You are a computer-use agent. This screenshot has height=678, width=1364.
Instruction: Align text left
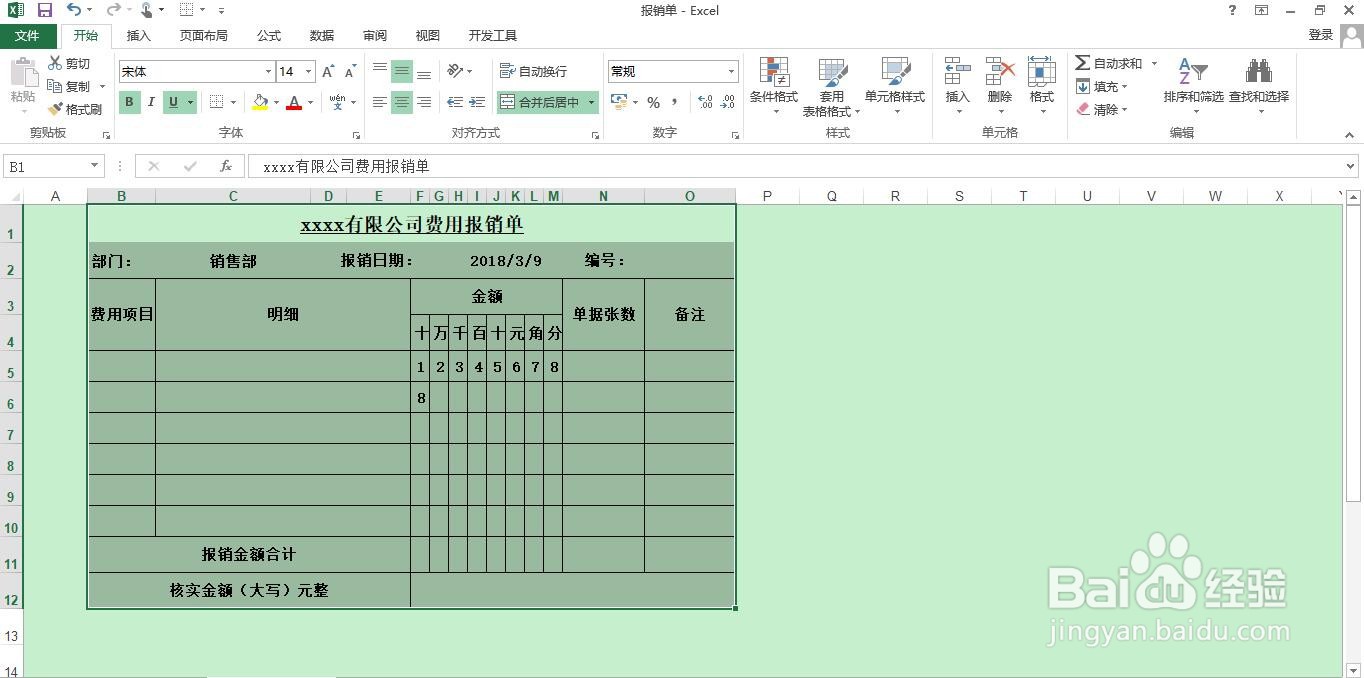click(379, 102)
